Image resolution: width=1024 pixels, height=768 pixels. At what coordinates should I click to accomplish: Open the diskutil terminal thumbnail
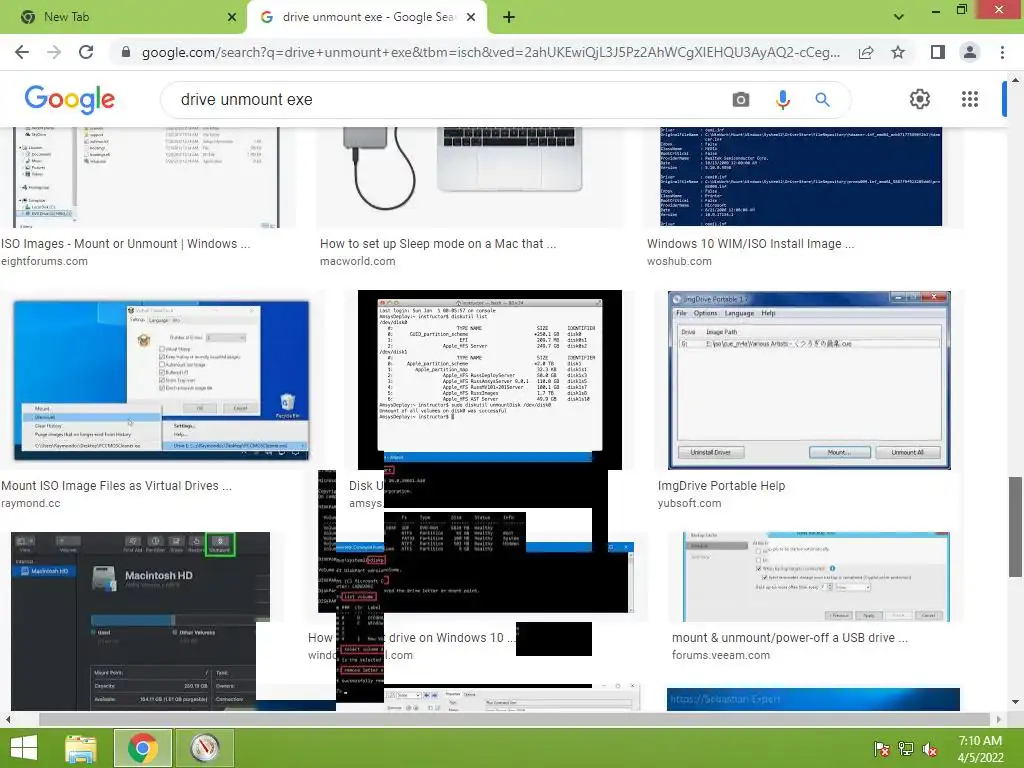(x=490, y=377)
